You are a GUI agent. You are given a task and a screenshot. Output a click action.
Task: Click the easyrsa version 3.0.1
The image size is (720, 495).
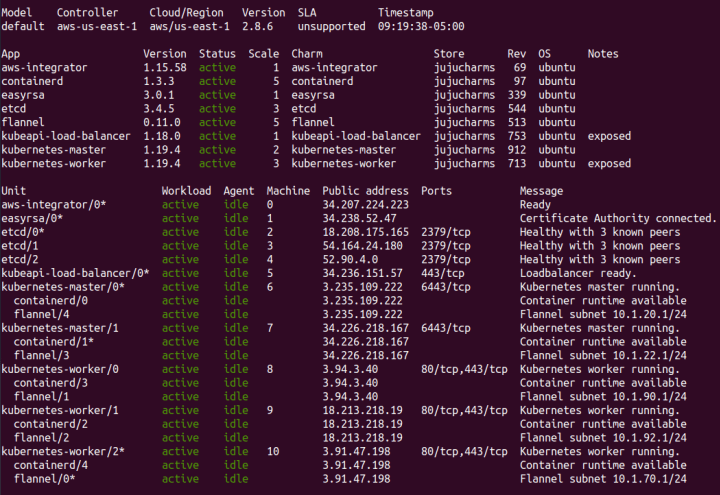click(159, 96)
